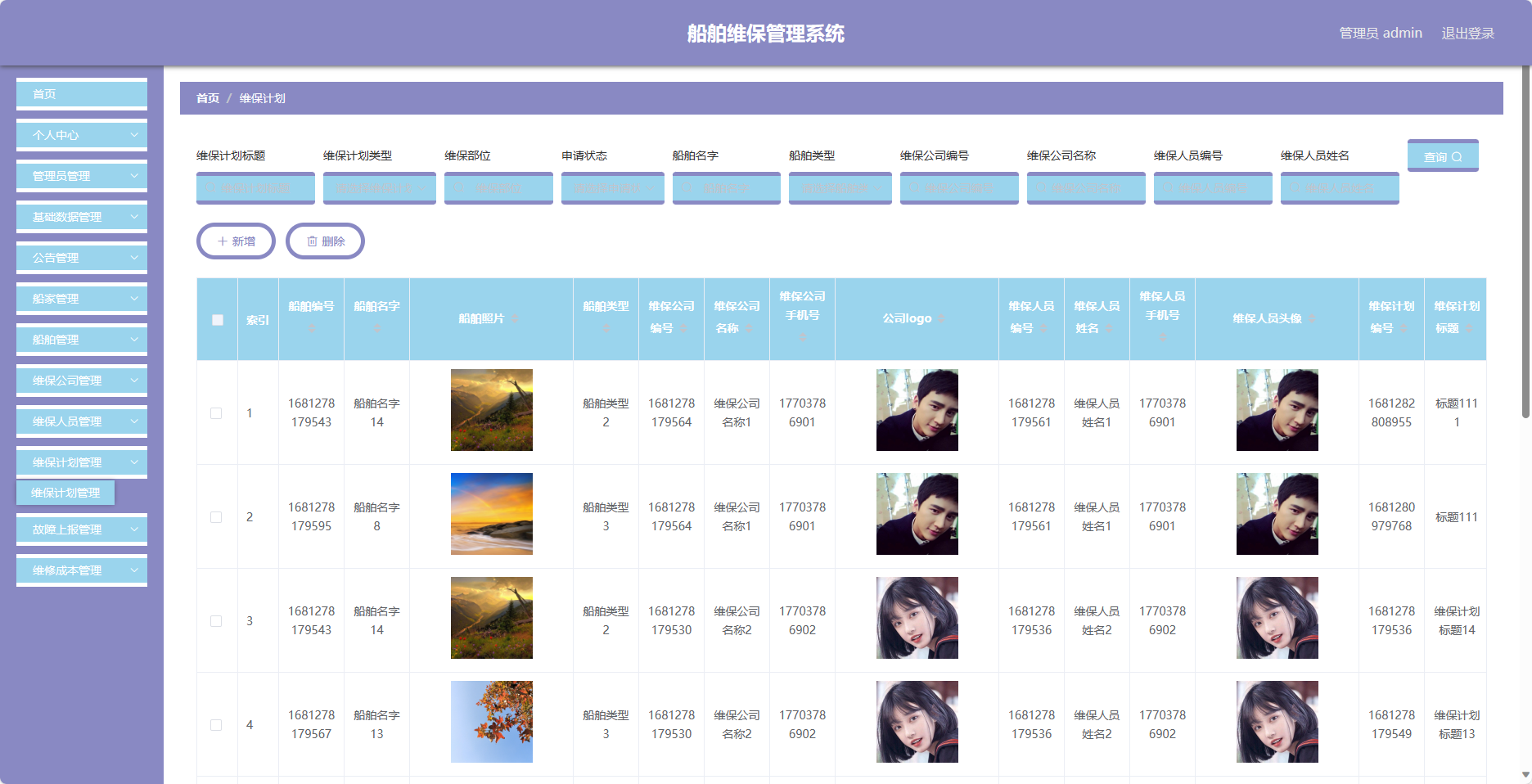Sort by 船舶类型 column sort icon
This screenshot has width=1532, height=784.
pyautogui.click(x=606, y=328)
